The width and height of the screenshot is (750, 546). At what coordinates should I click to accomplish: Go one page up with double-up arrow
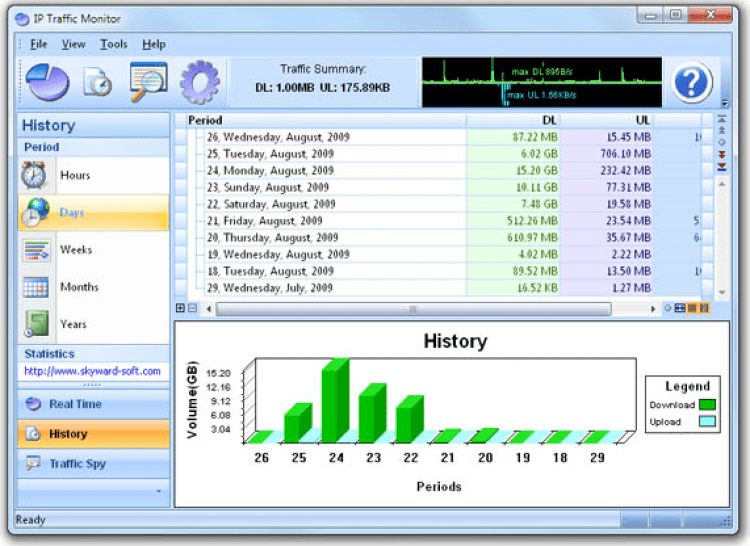coord(722,131)
